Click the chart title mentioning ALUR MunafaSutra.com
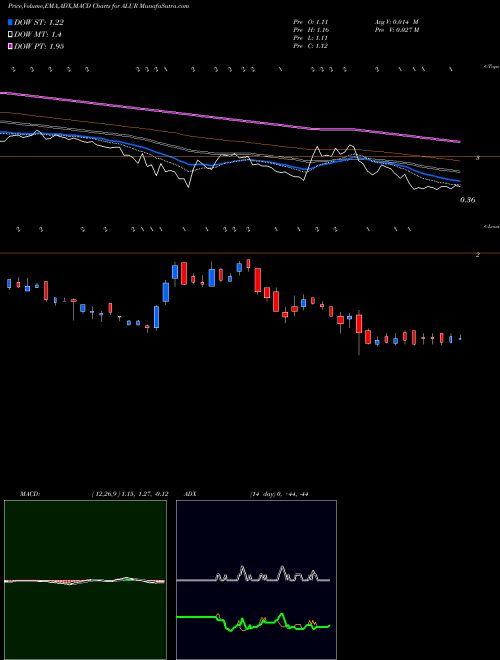500x660 pixels. pos(98,6)
